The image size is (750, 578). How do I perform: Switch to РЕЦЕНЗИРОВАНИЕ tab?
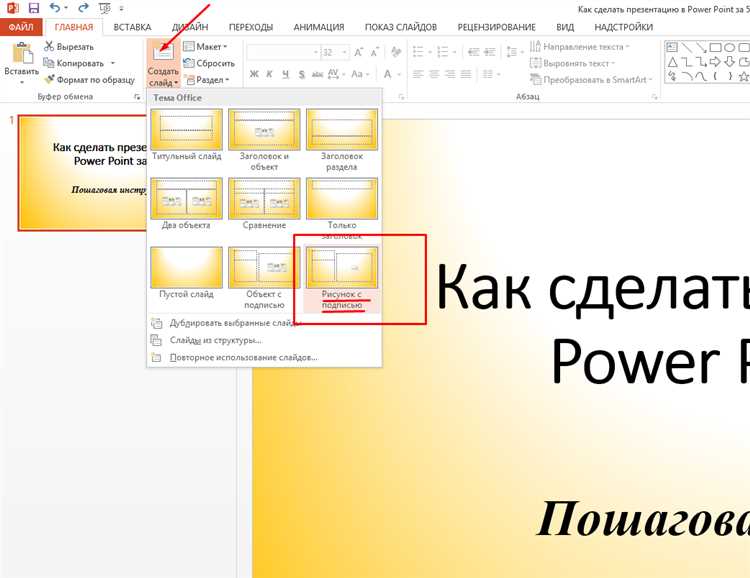coord(496,27)
